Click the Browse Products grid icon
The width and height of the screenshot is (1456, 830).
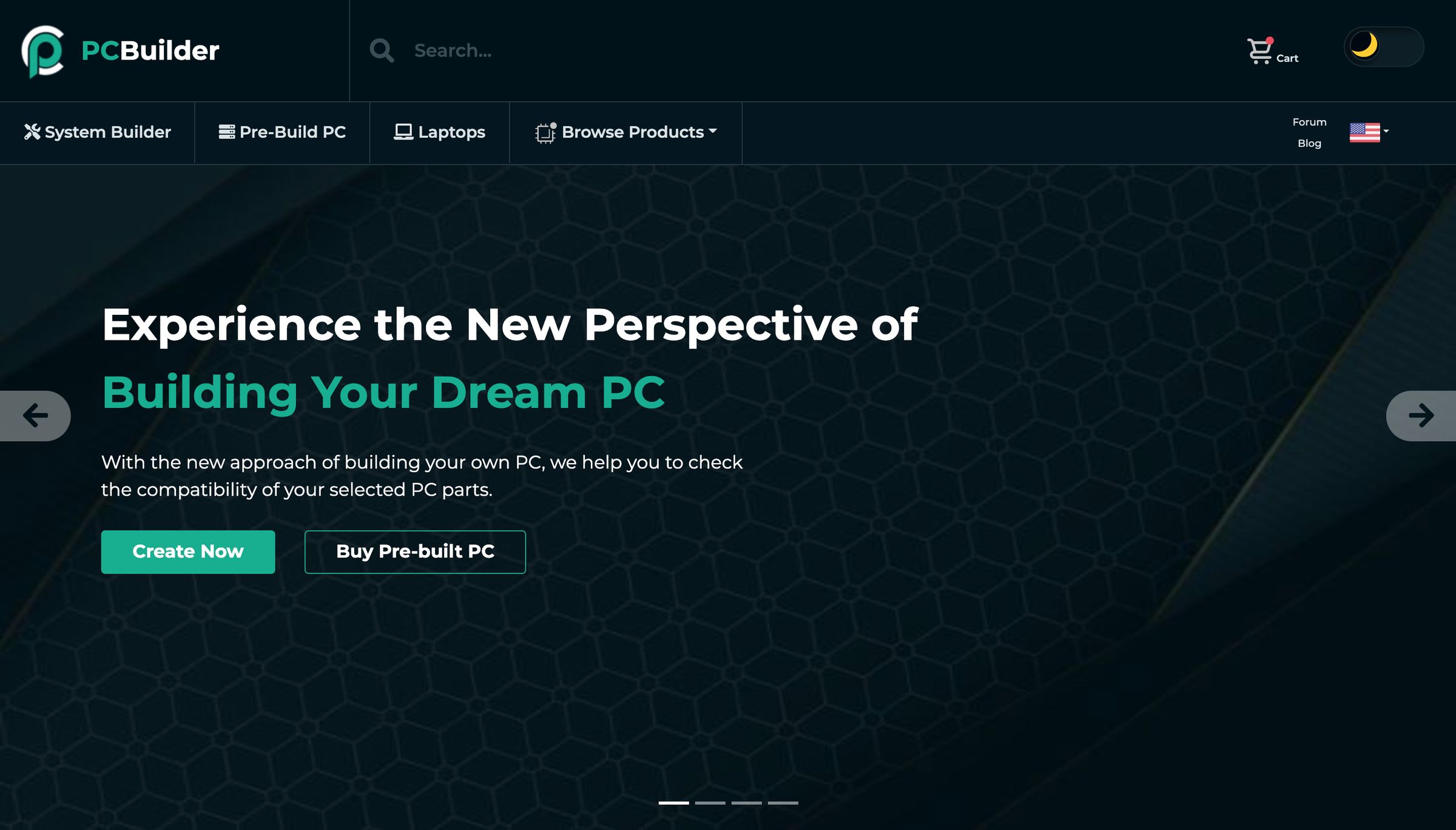click(x=544, y=132)
